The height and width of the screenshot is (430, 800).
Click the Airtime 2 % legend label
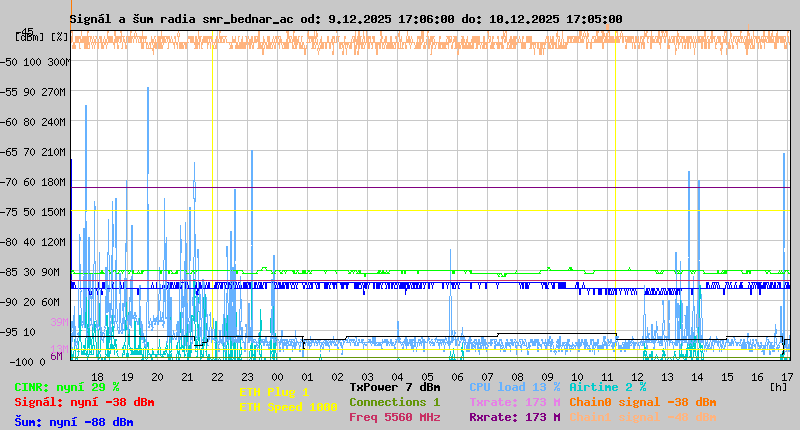pyautogui.click(x=607, y=386)
